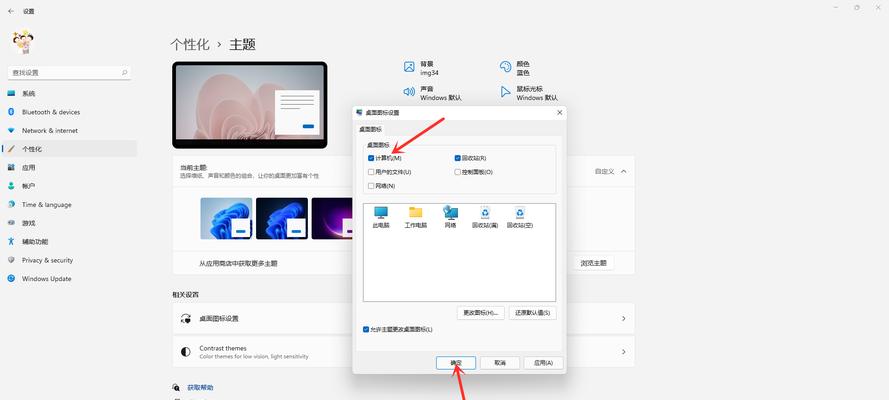Viewport: 889px width, 400px height.
Task: Select the 网络 network icon in the dialog list
Action: pyautogui.click(x=451, y=212)
